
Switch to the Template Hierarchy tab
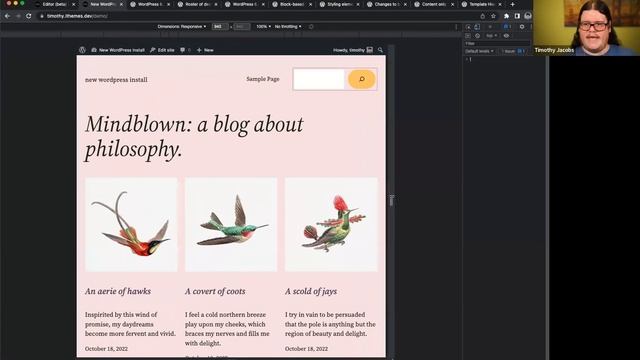[482, 4]
